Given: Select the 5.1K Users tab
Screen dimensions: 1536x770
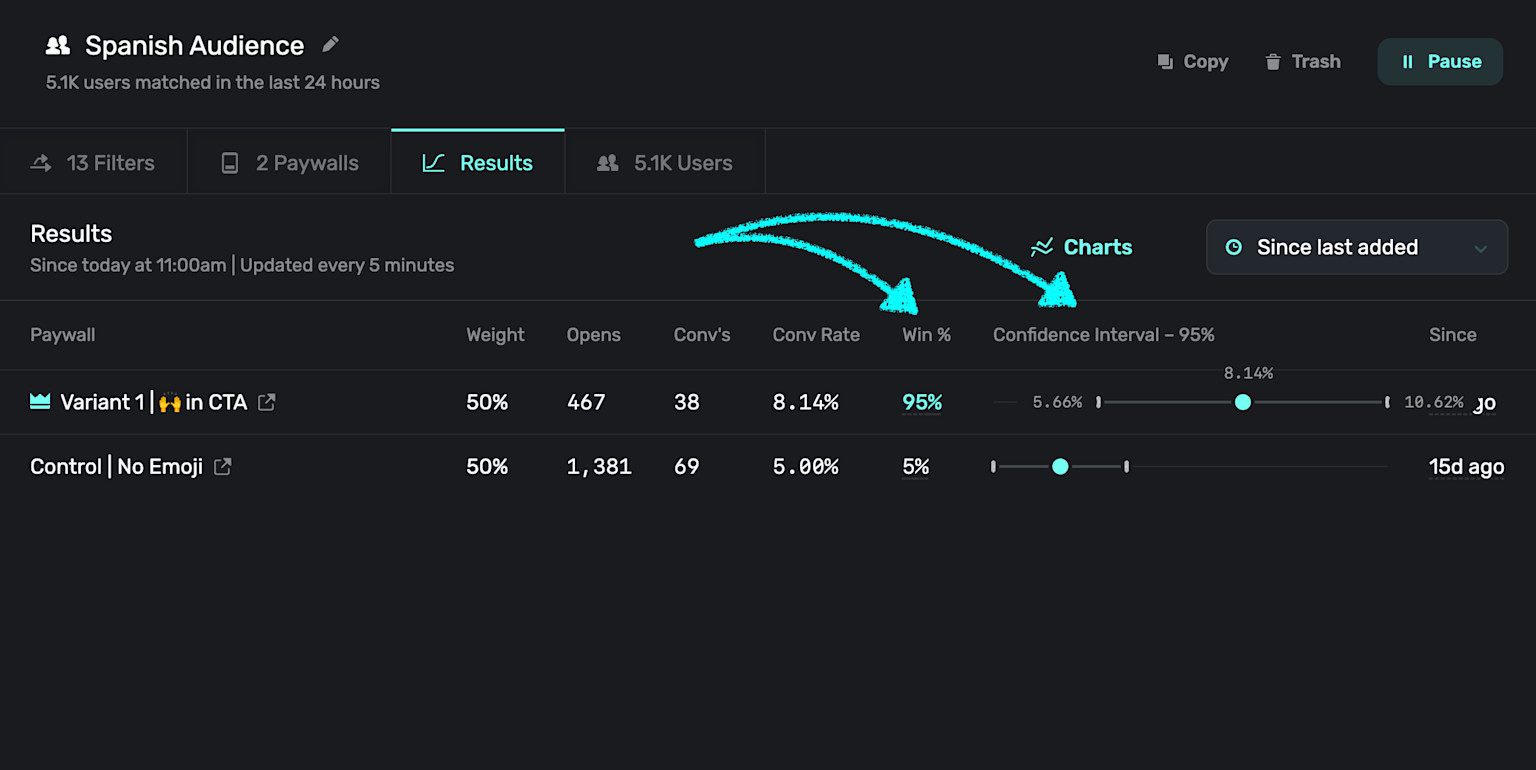Looking at the screenshot, I should 665,163.
